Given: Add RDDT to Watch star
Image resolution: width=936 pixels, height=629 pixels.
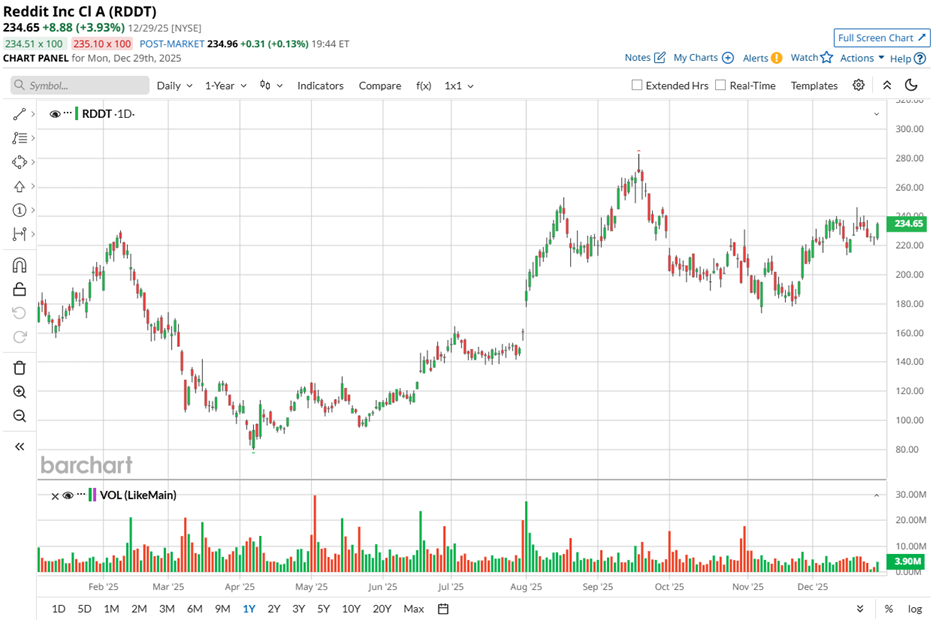Looking at the screenshot, I should [827, 58].
